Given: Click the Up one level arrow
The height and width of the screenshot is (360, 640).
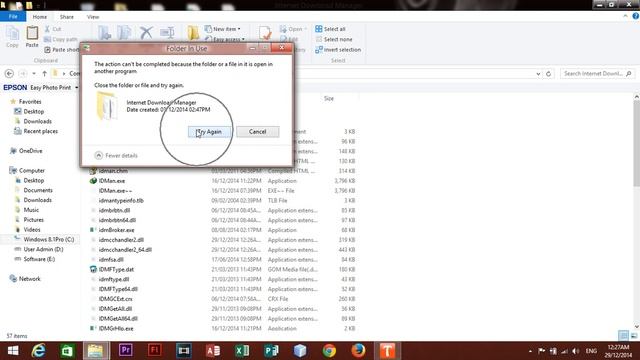Looking at the screenshot, I should click(x=44, y=73).
